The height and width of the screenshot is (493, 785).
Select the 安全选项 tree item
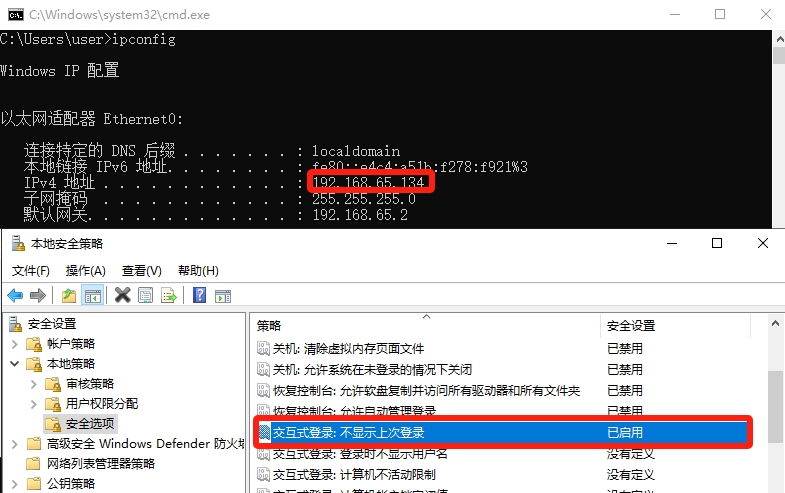coord(90,424)
